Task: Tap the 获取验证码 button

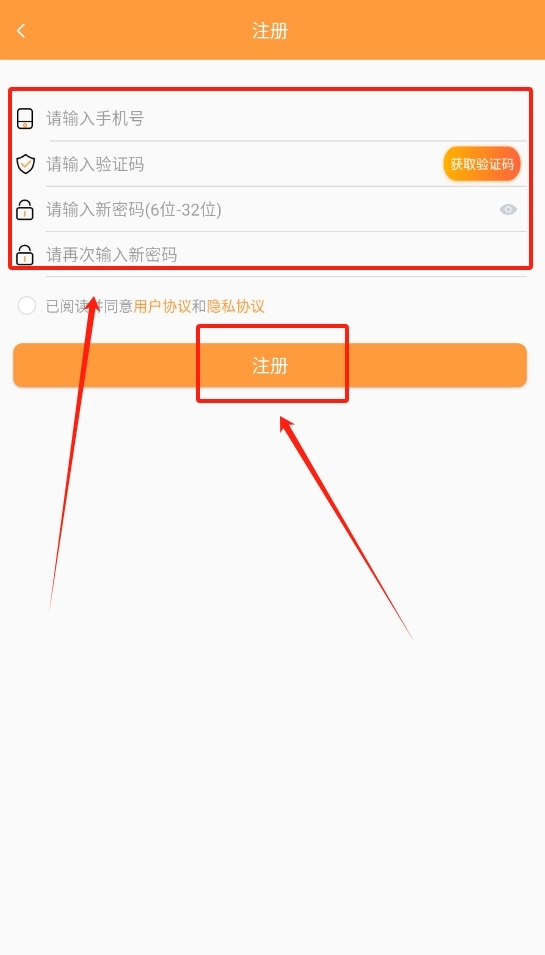Action: tap(482, 164)
